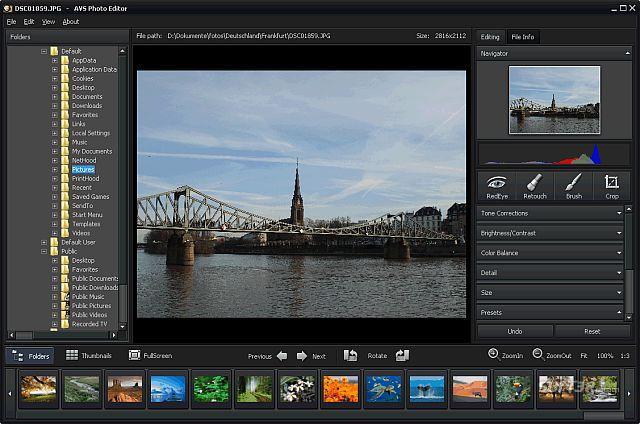This screenshot has width=640, height=424.
Task: Select the Recorded TV folder
Action: (x=89, y=324)
